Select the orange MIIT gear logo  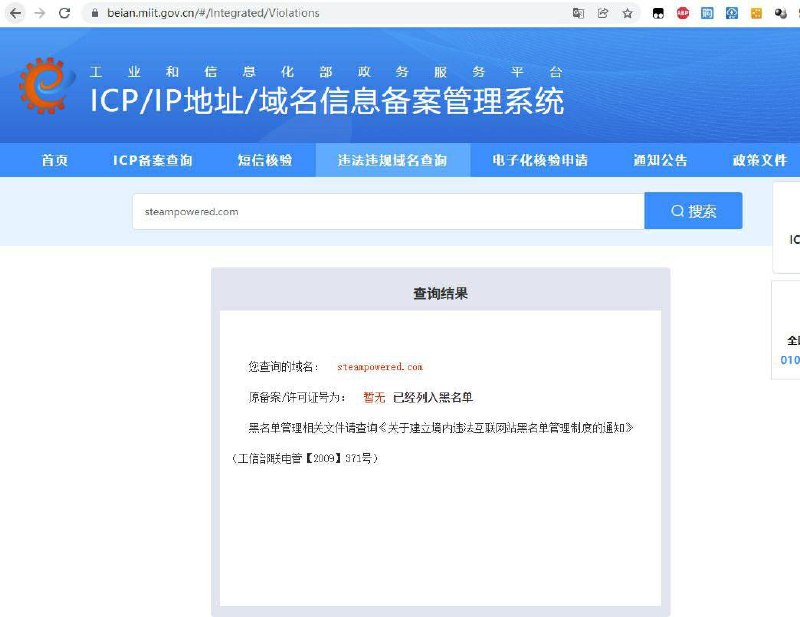(42, 86)
